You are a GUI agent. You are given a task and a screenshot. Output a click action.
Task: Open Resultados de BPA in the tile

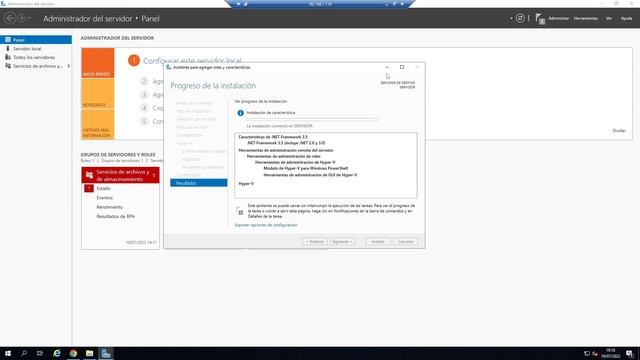pyautogui.click(x=116, y=216)
